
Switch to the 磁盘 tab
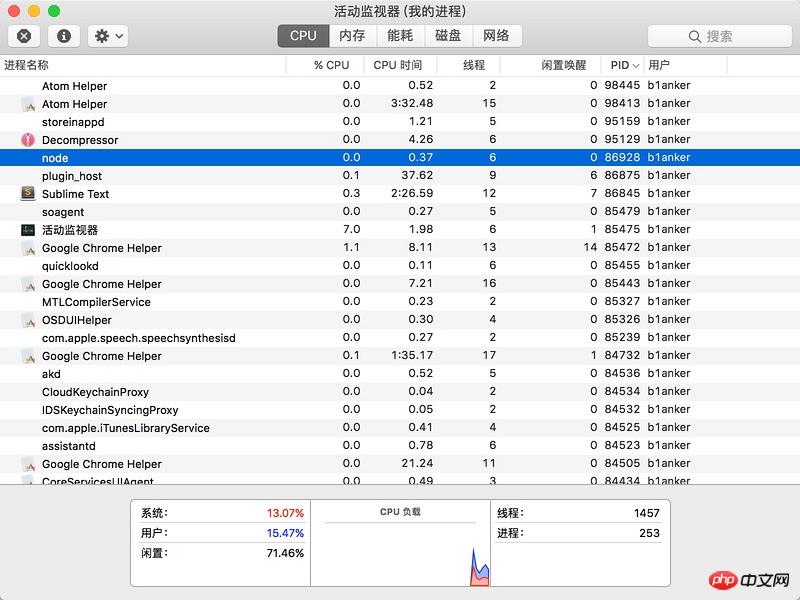pos(448,36)
